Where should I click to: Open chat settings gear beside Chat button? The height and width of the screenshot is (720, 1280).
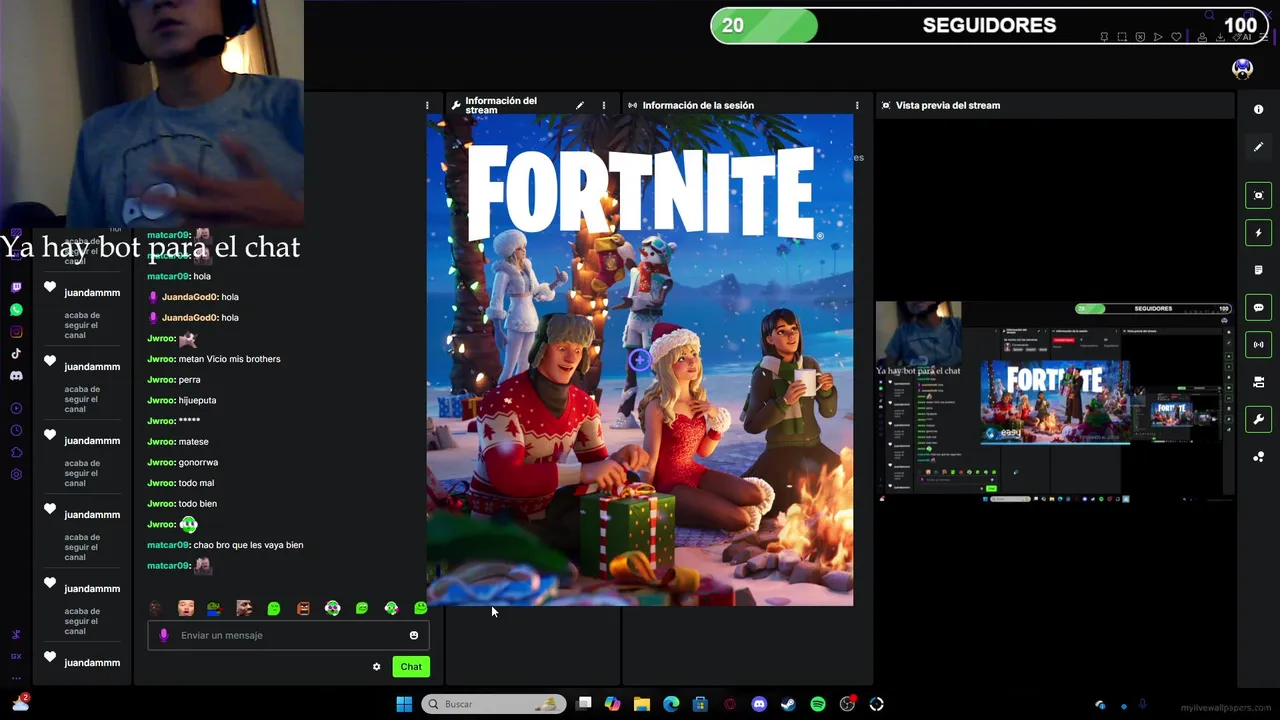point(376,667)
